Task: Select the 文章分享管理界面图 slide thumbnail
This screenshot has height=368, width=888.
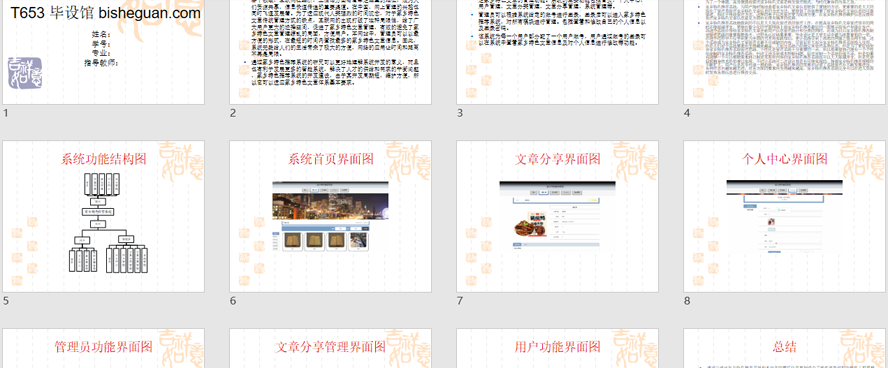Action: tap(331, 348)
